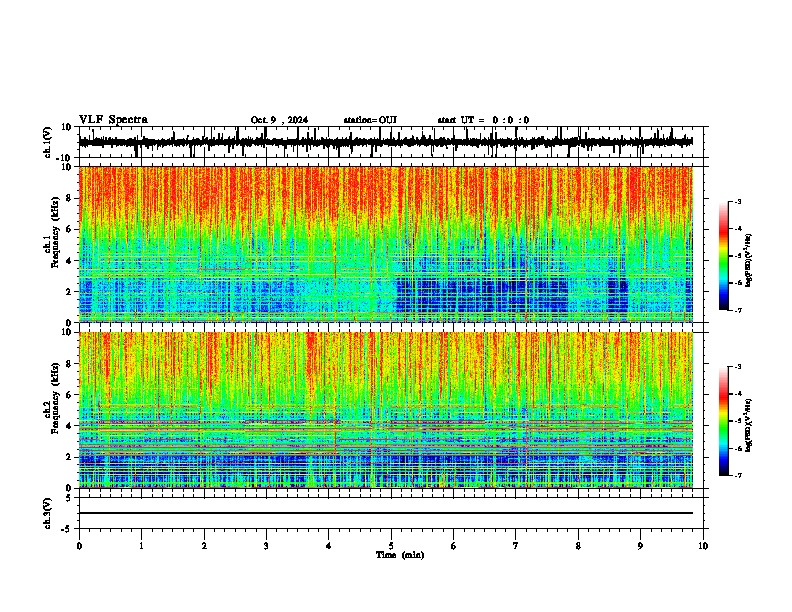Image resolution: width=792 pixels, height=612 pixels.
Task: Click the time axis tick label "7"
Action: click(516, 546)
